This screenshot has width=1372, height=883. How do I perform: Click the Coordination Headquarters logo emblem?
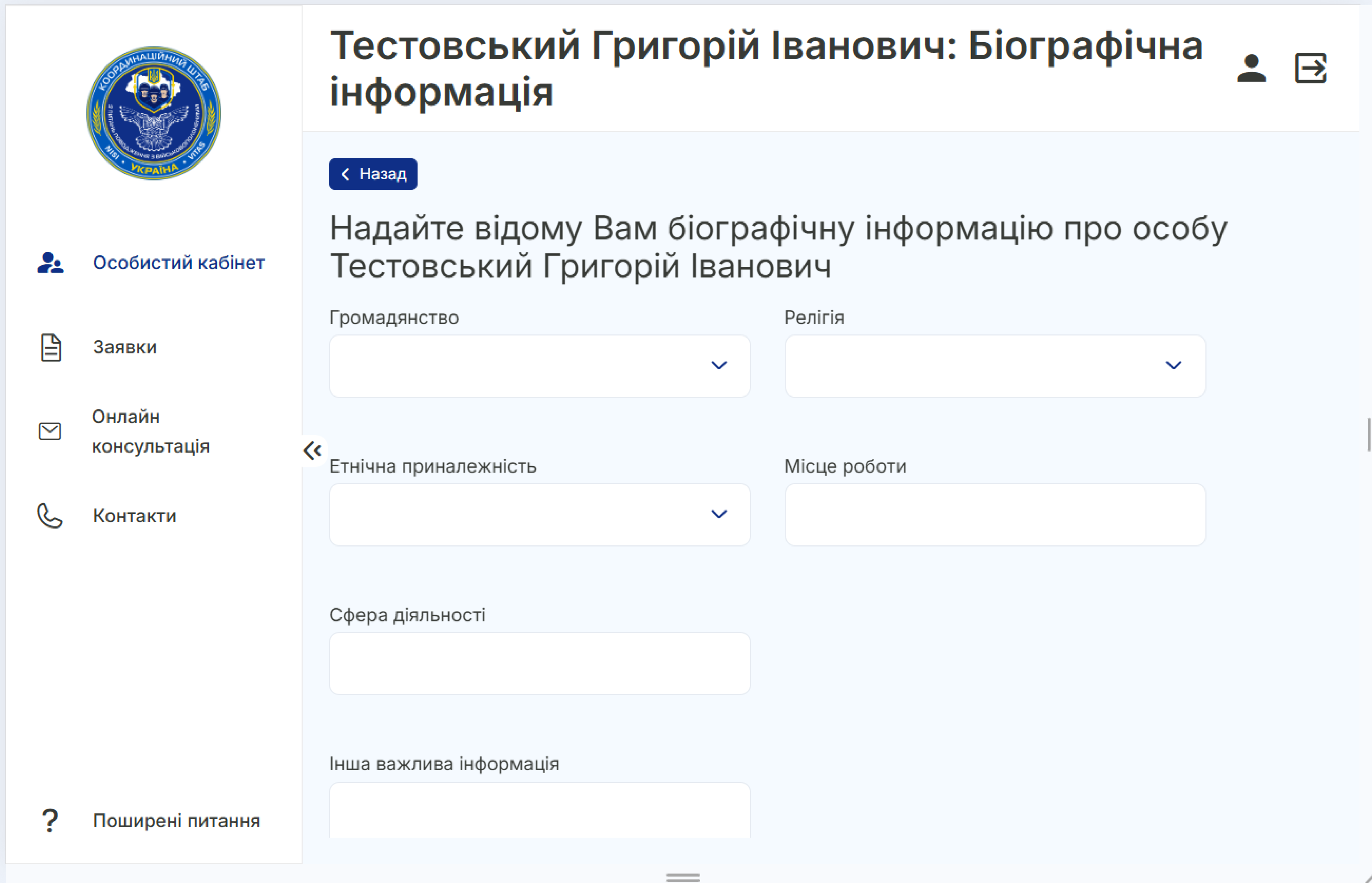154,114
